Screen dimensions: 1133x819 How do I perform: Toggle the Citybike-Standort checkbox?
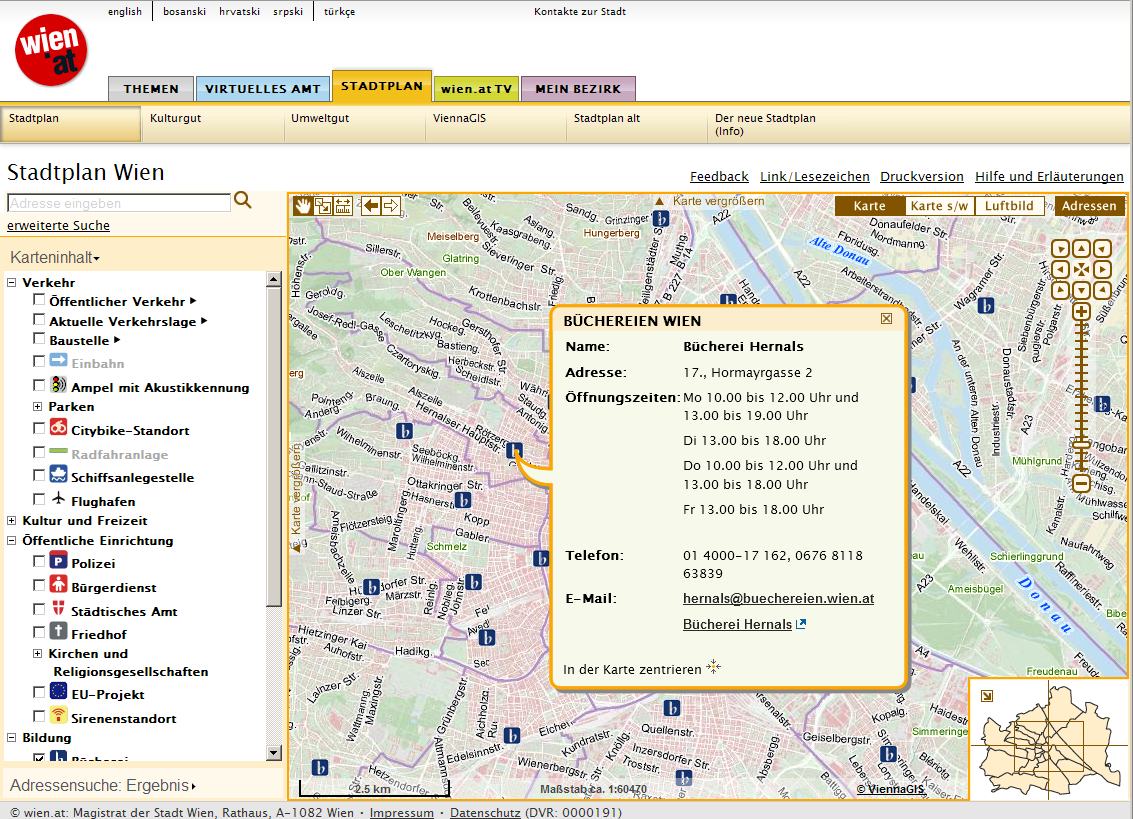(39, 428)
